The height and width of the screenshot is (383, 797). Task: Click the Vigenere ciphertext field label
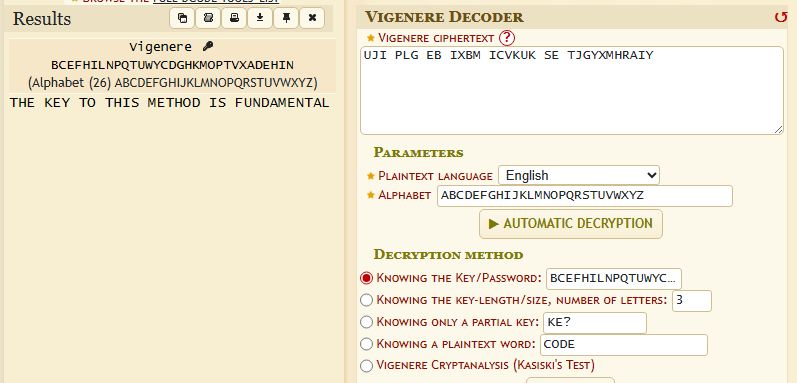pos(436,38)
